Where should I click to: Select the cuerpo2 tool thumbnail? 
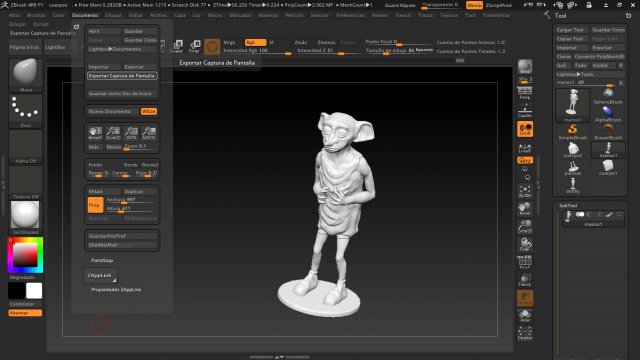coord(573,150)
